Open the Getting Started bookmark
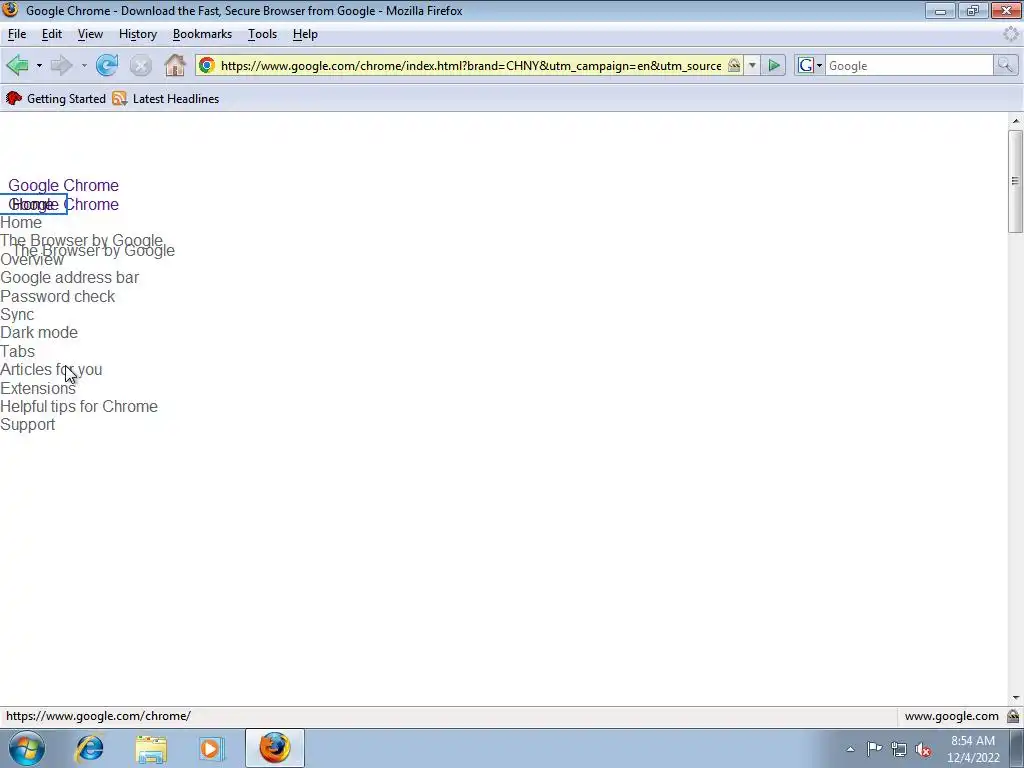The width and height of the screenshot is (1024, 768). [56, 99]
